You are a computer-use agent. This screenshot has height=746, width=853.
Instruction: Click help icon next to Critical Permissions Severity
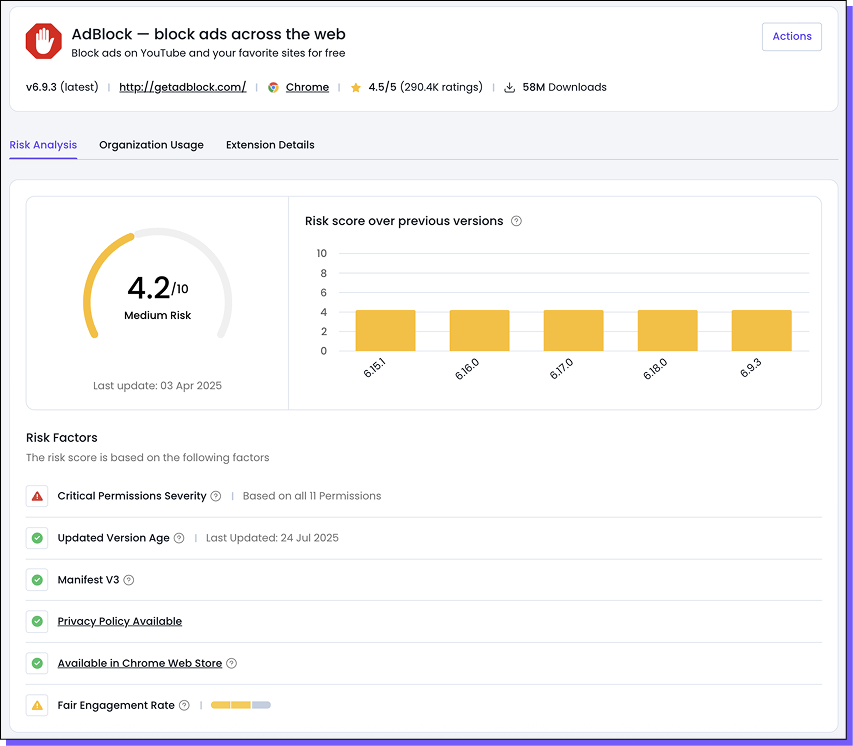pyautogui.click(x=216, y=496)
